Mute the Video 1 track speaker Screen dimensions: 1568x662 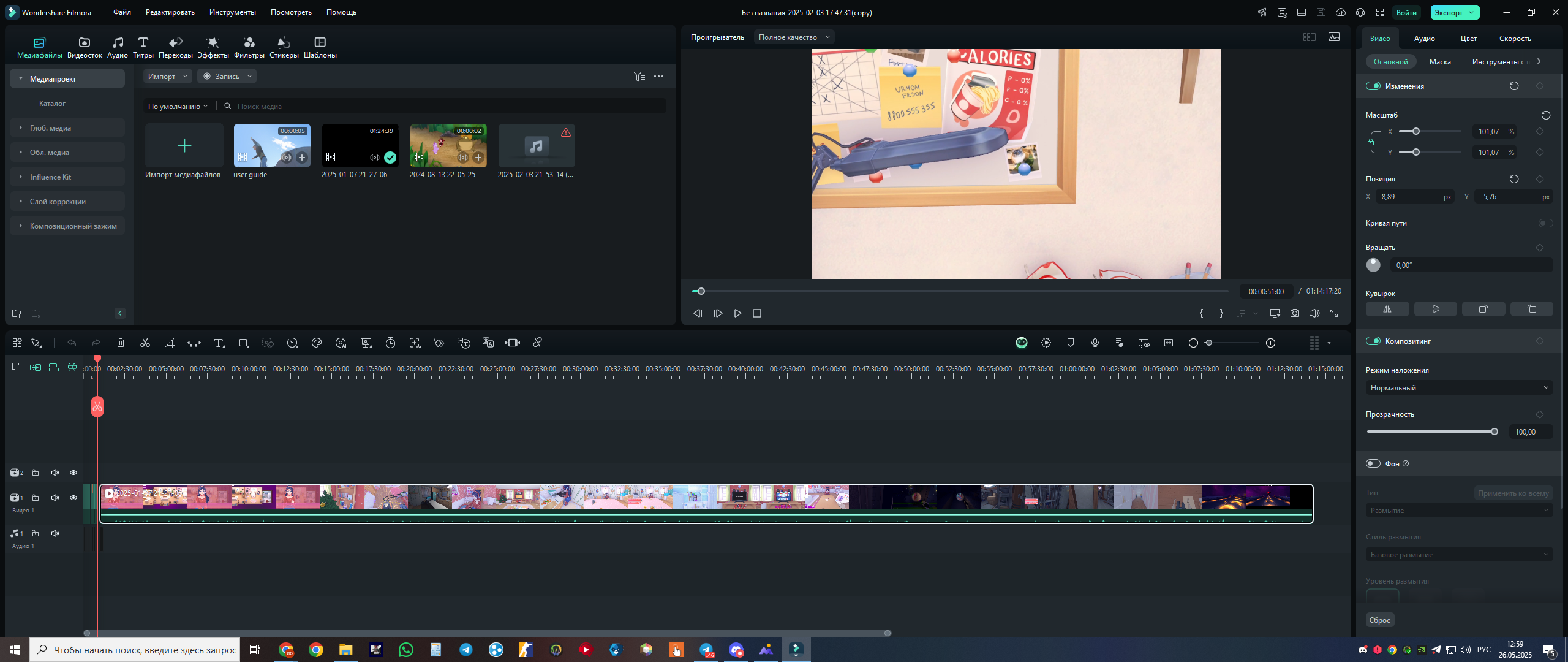click(x=55, y=498)
